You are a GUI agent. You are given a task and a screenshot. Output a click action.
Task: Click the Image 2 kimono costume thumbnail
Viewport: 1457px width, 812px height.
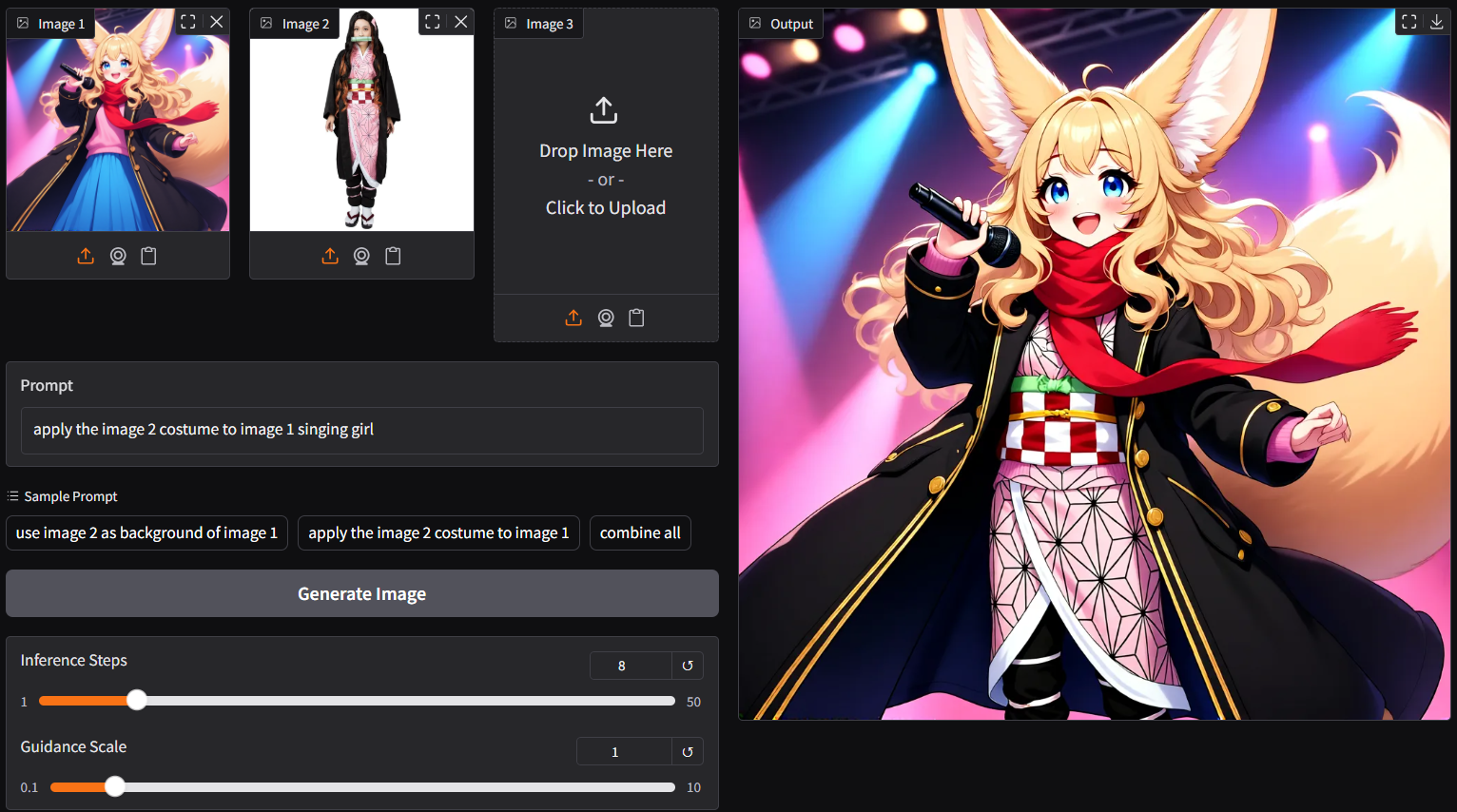(361, 121)
